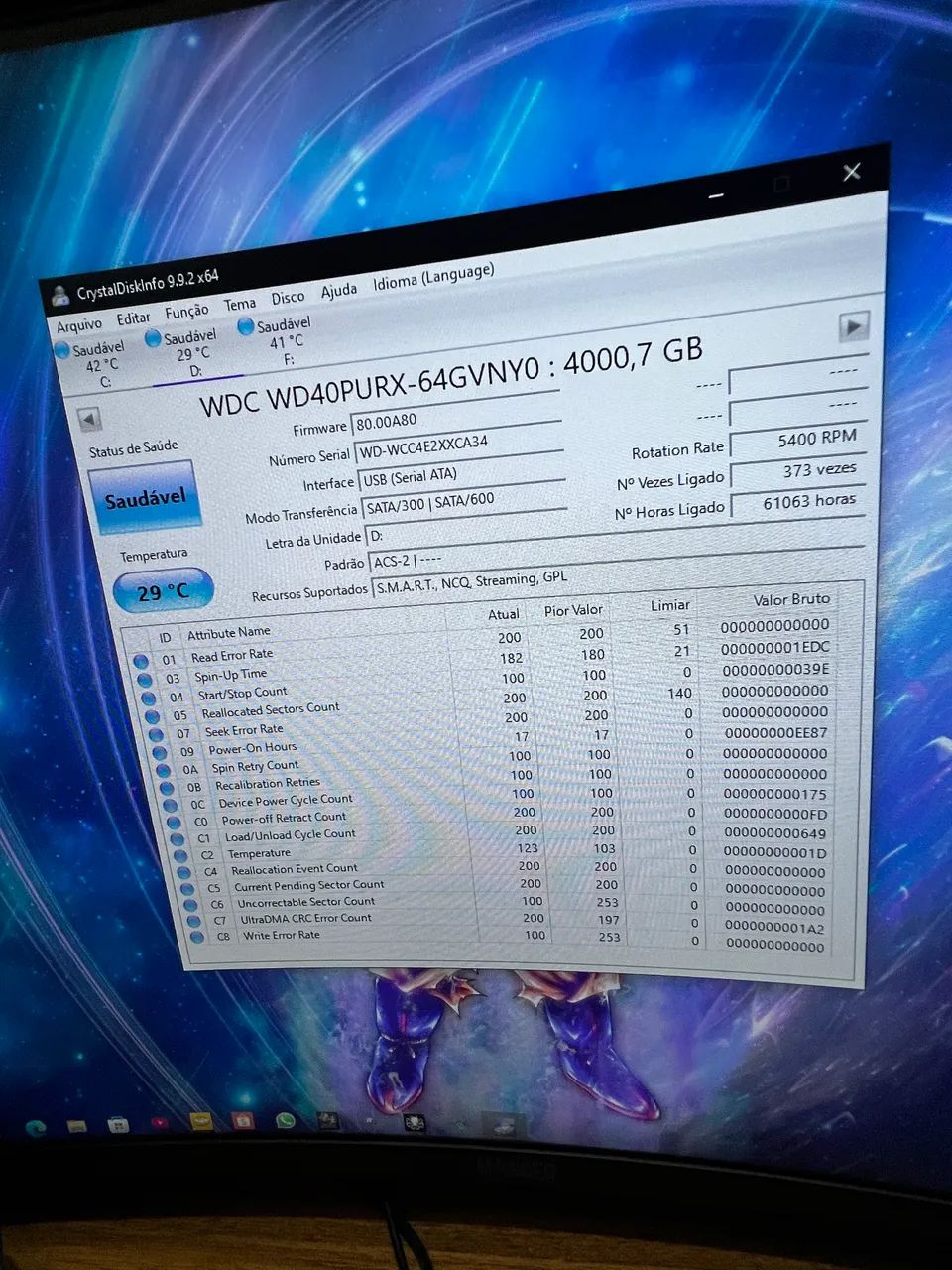Click the Firmware field 80.00A80

click(x=456, y=413)
